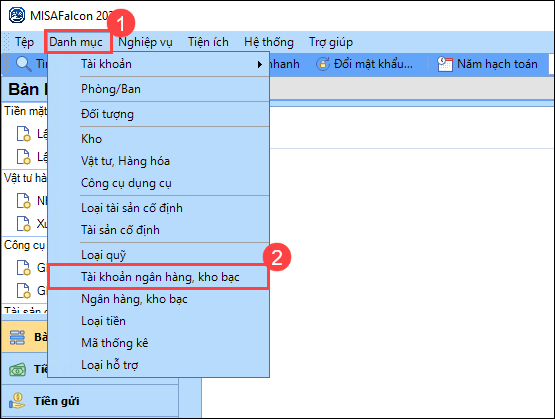Screen dimensions: 555x419
Task: Click the magnifier search icon in toolbar
Action: tap(23, 64)
